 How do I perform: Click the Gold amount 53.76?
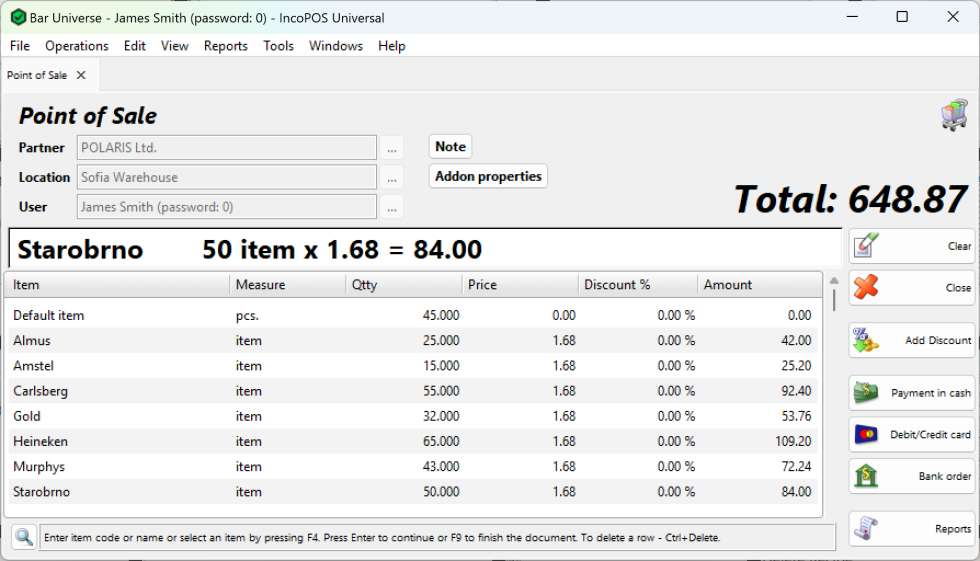(796, 416)
